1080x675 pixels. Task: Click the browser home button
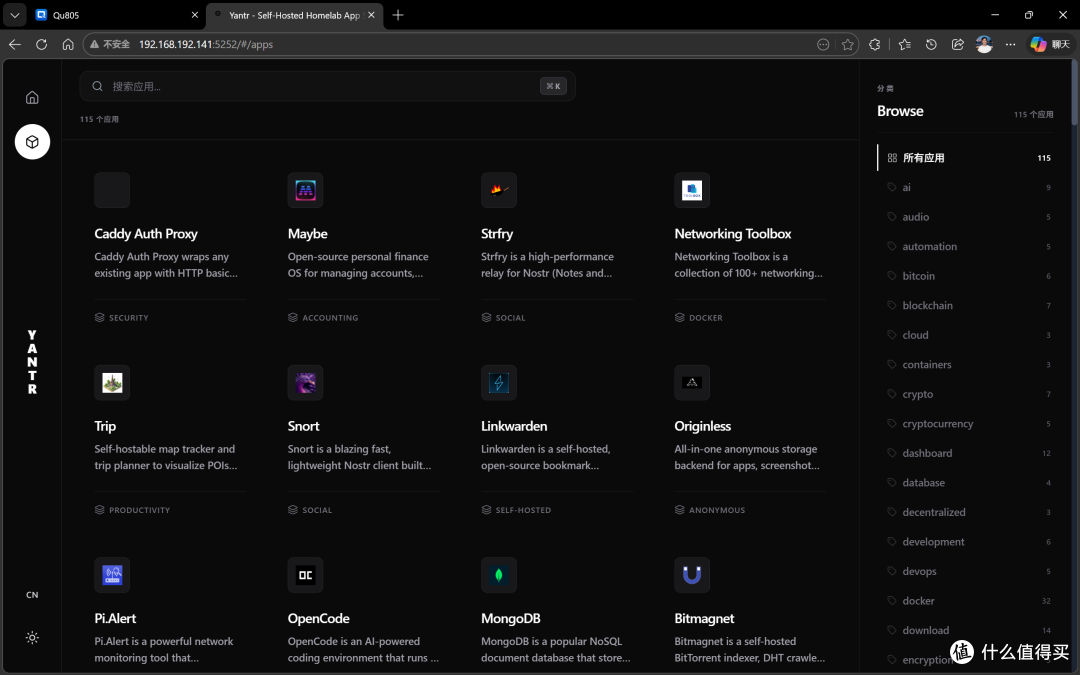coord(68,44)
